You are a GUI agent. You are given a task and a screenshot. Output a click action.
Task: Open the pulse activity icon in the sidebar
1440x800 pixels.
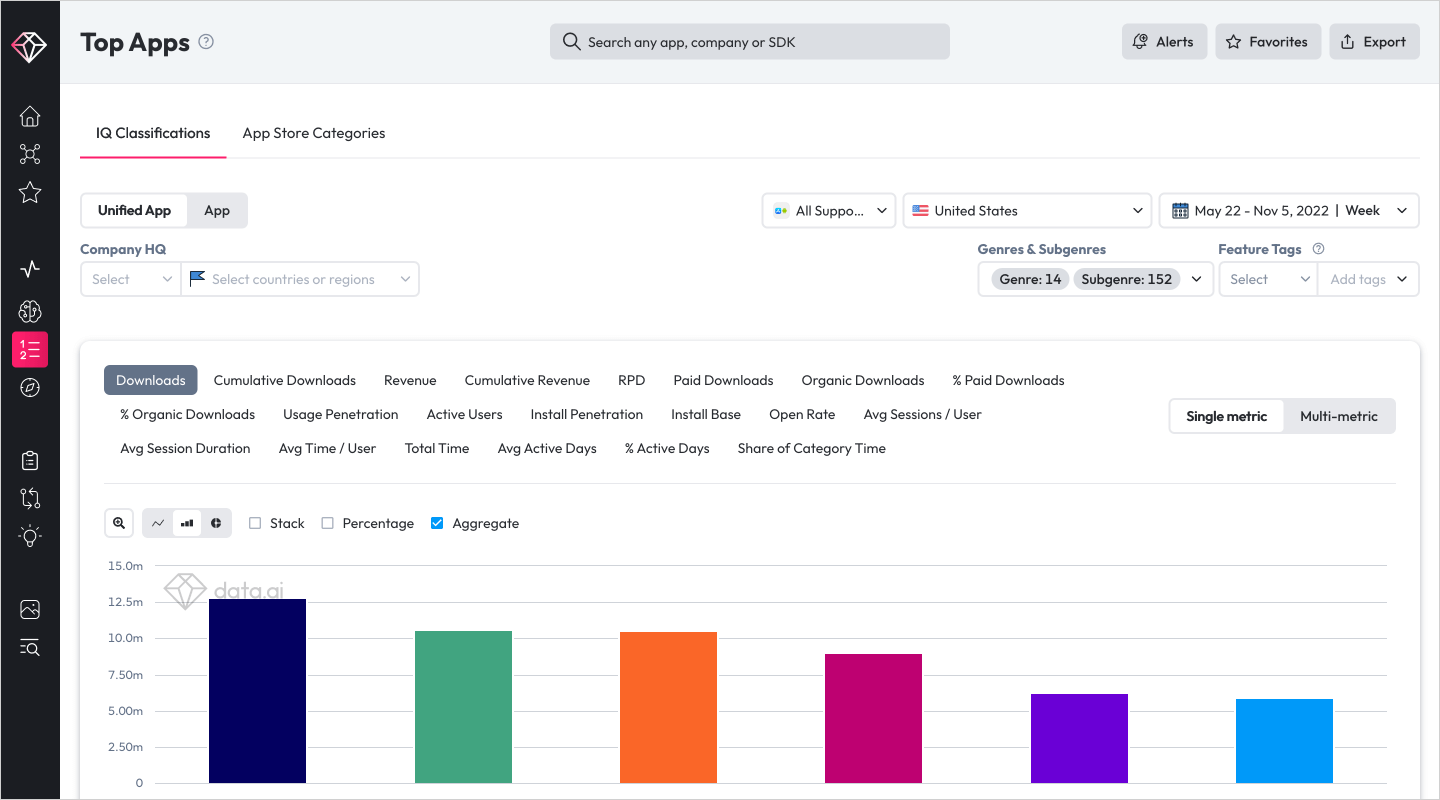tap(30, 269)
